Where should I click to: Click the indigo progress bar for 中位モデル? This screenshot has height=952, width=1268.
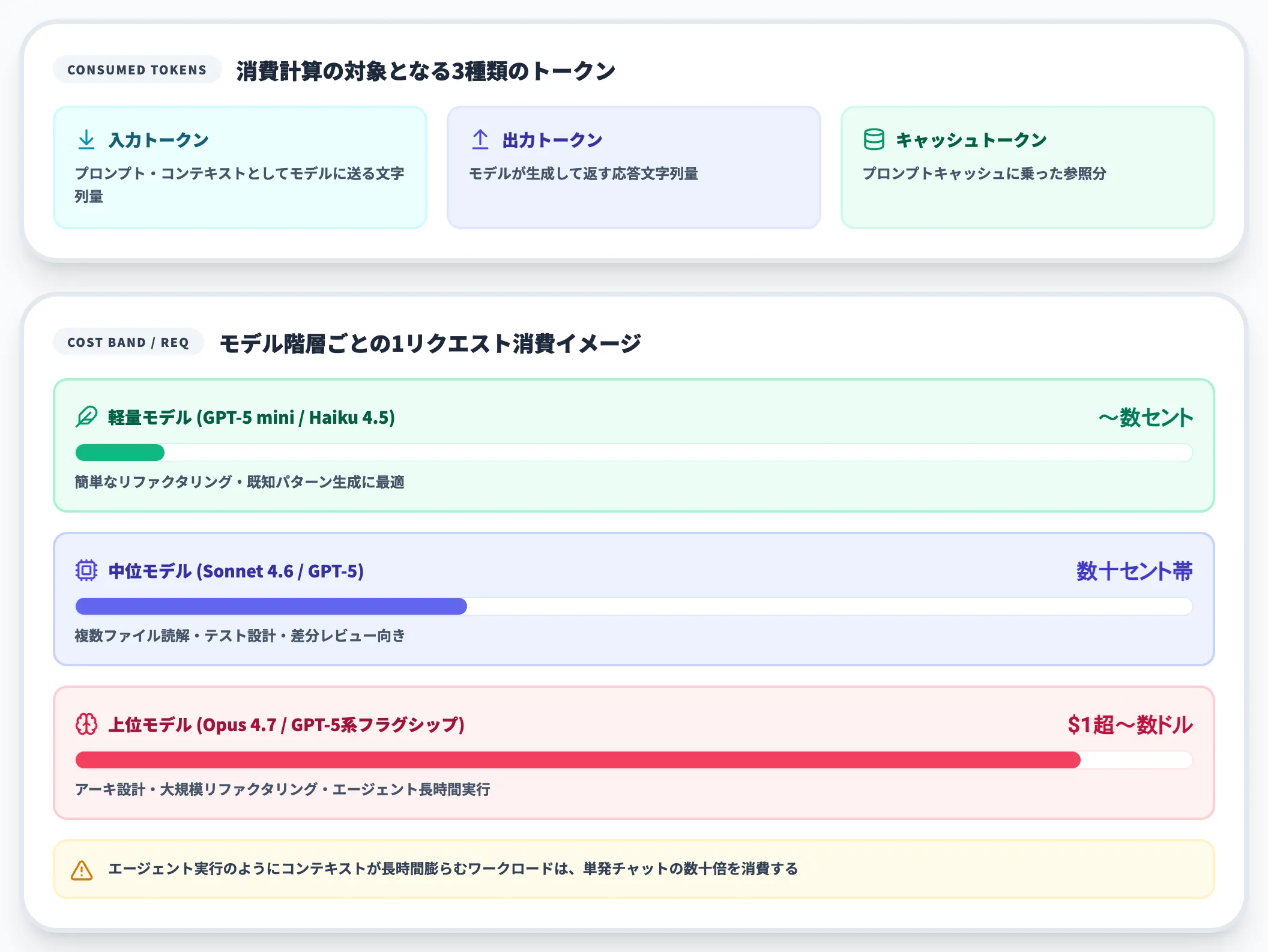coord(271,606)
